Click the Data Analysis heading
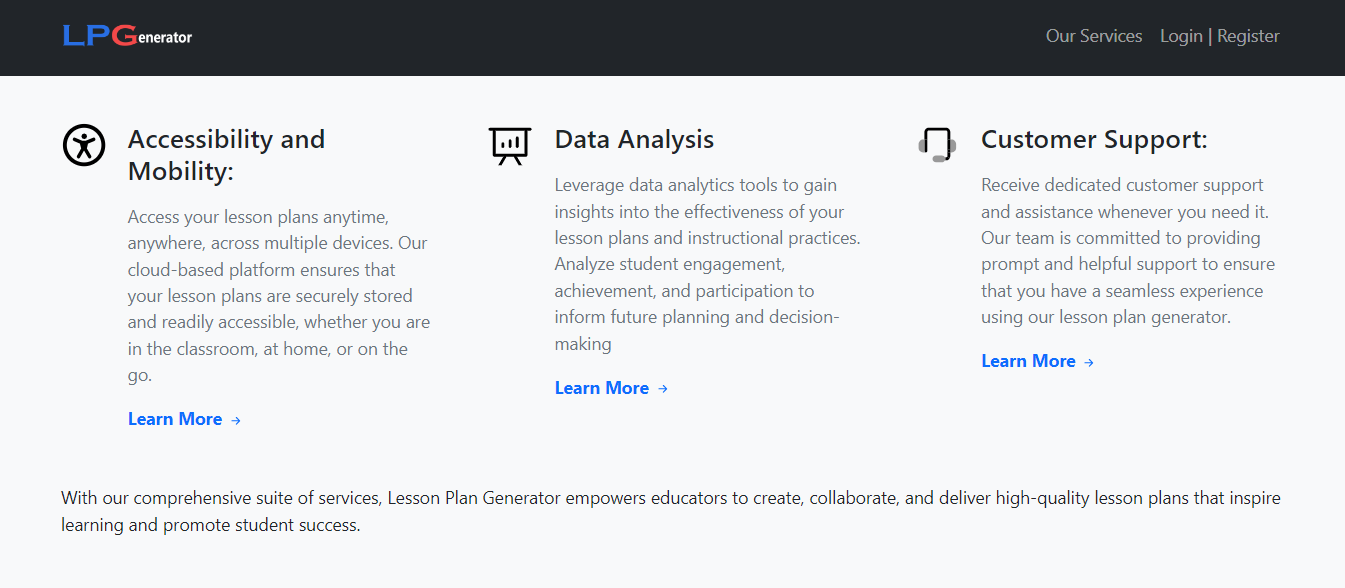This screenshot has height=588, width=1345. (634, 139)
